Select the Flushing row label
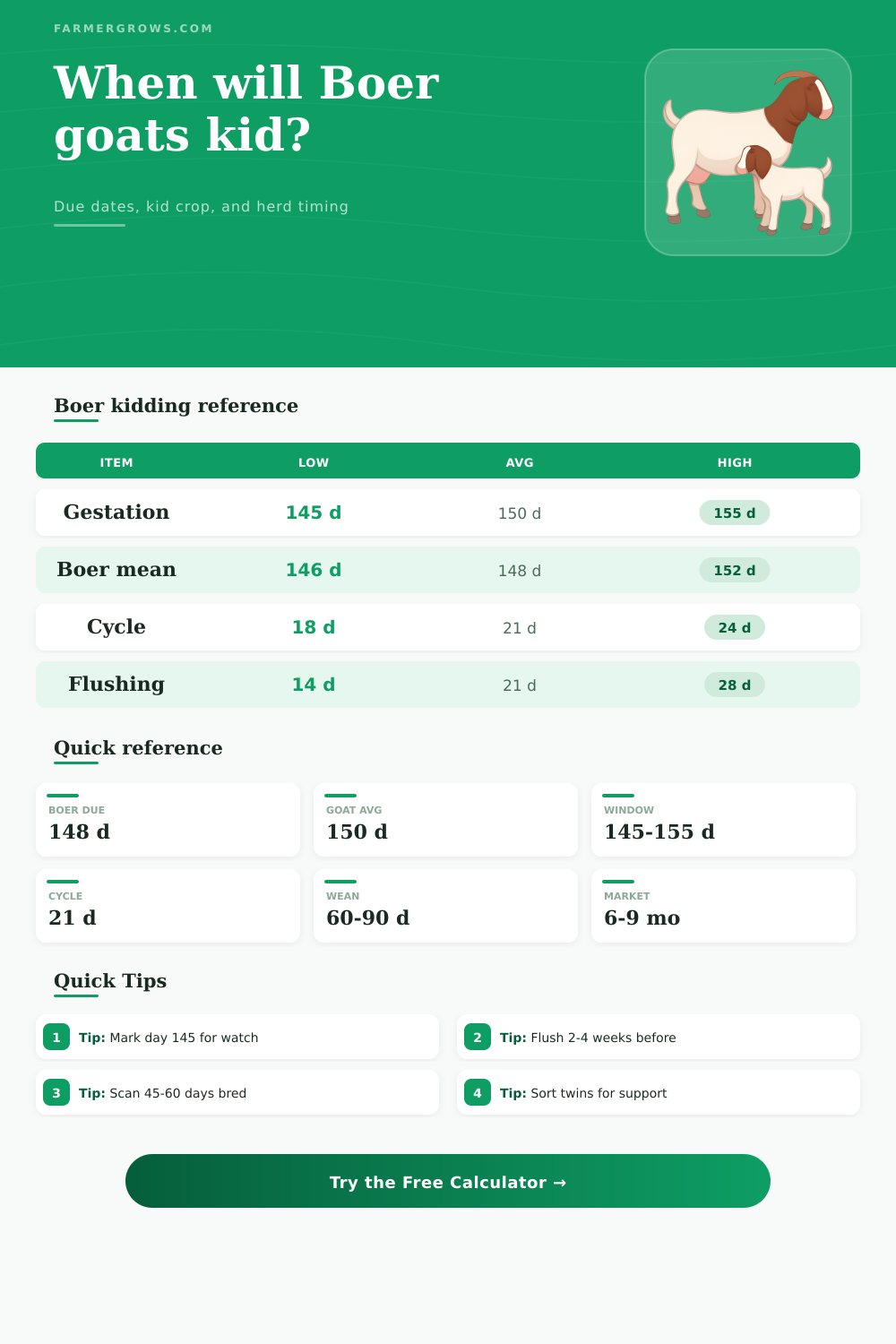896x1344 pixels. click(x=116, y=684)
